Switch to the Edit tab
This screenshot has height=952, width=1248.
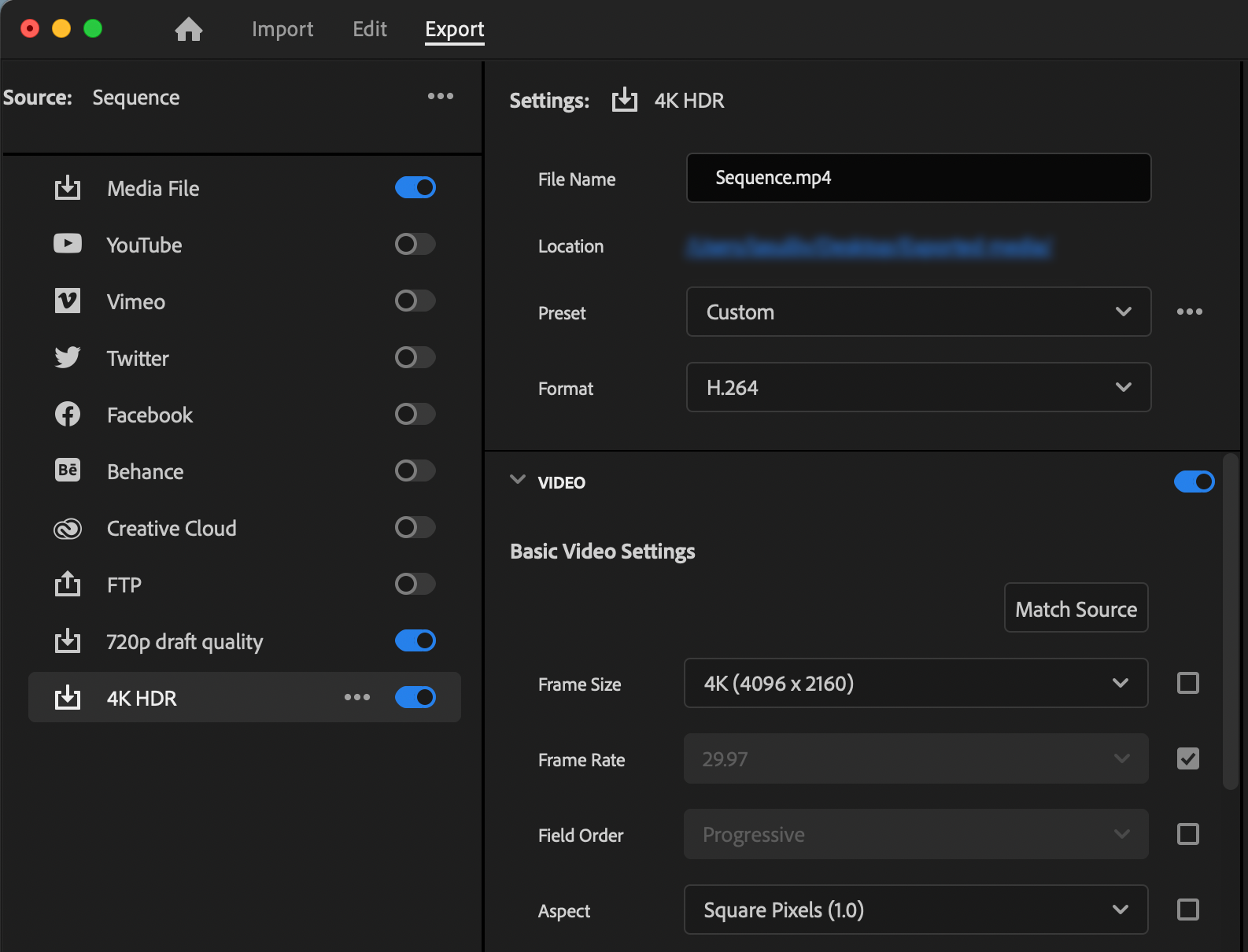370,30
